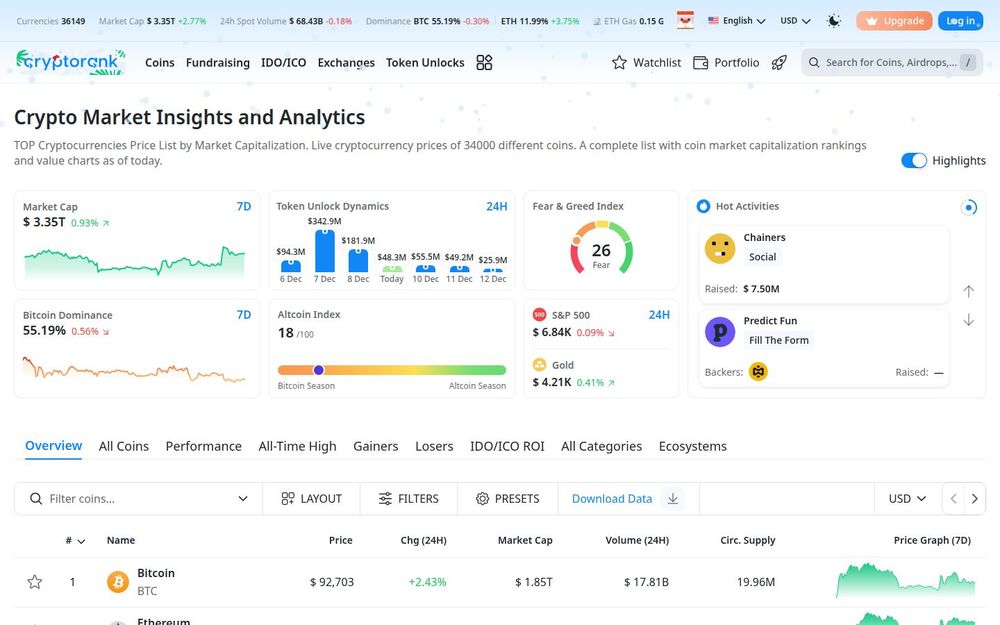
Task: Open the USD currency dropdown in top bar
Action: (795, 21)
